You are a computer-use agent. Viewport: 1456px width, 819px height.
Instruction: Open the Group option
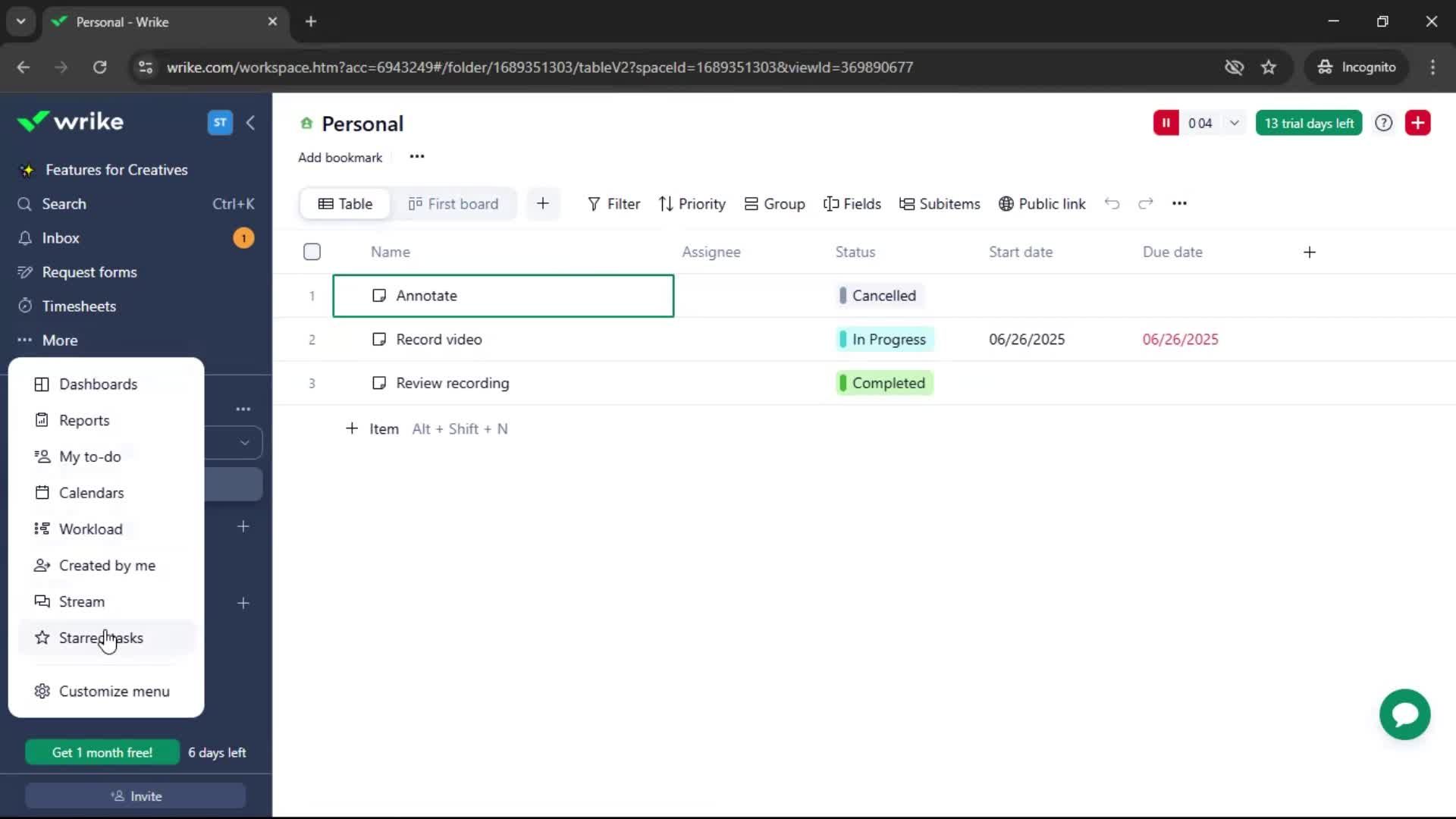(774, 204)
